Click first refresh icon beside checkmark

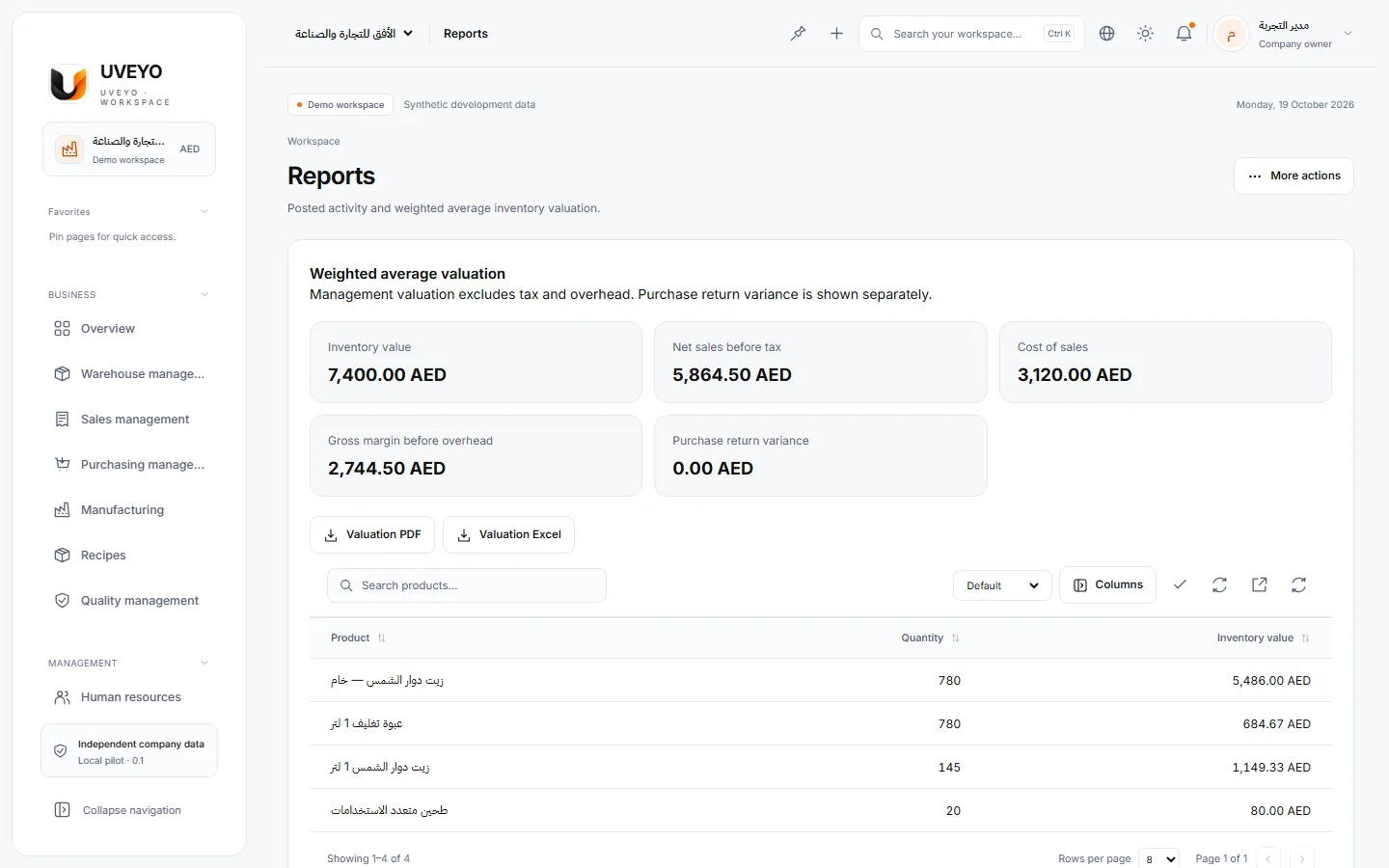(x=1219, y=585)
